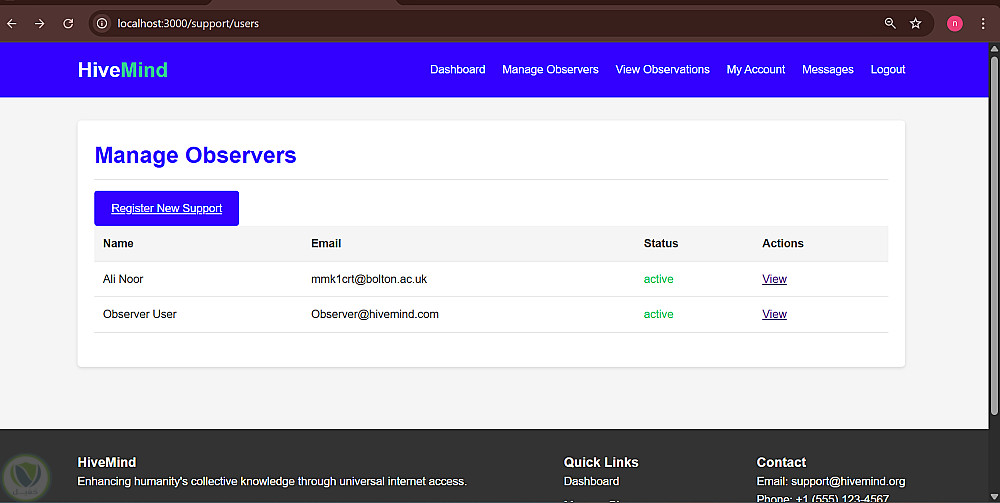Click the HiveMind footer heading
The width and height of the screenshot is (1000, 503).
107,462
